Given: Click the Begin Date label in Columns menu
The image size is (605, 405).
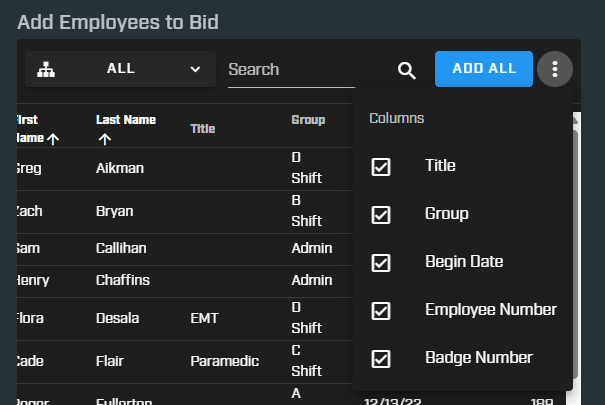Looking at the screenshot, I should click(464, 262).
